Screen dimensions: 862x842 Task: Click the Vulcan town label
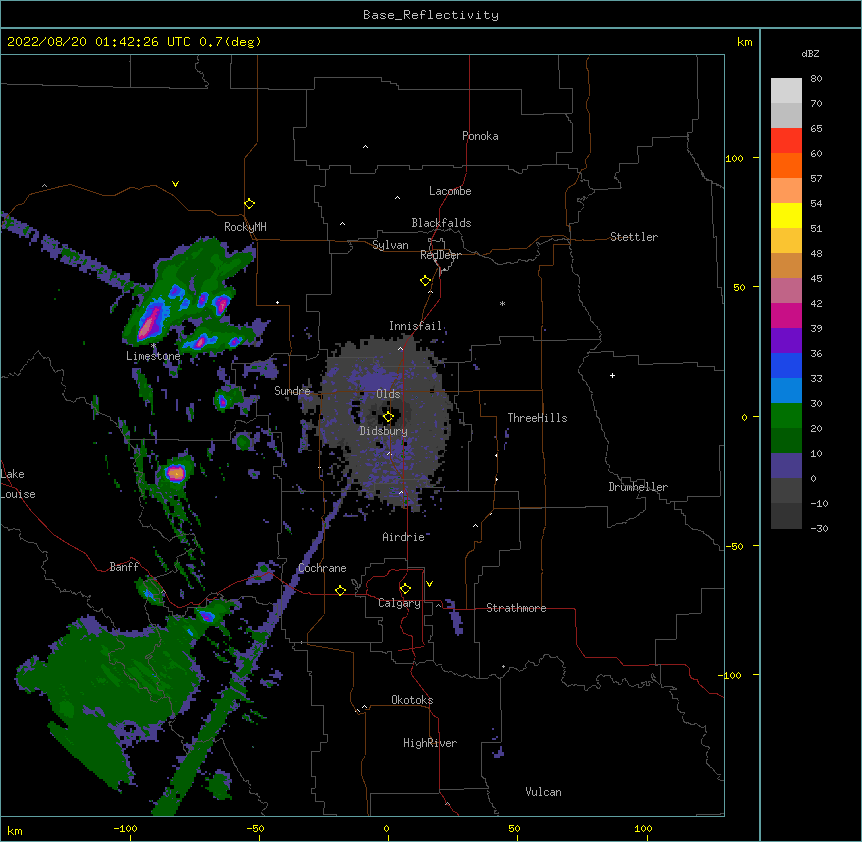(x=543, y=792)
